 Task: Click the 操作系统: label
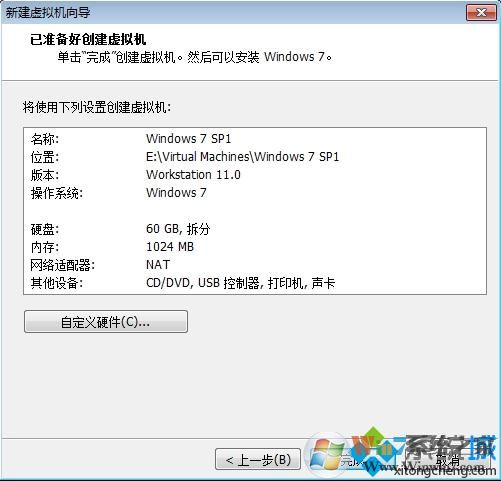click(x=57, y=193)
